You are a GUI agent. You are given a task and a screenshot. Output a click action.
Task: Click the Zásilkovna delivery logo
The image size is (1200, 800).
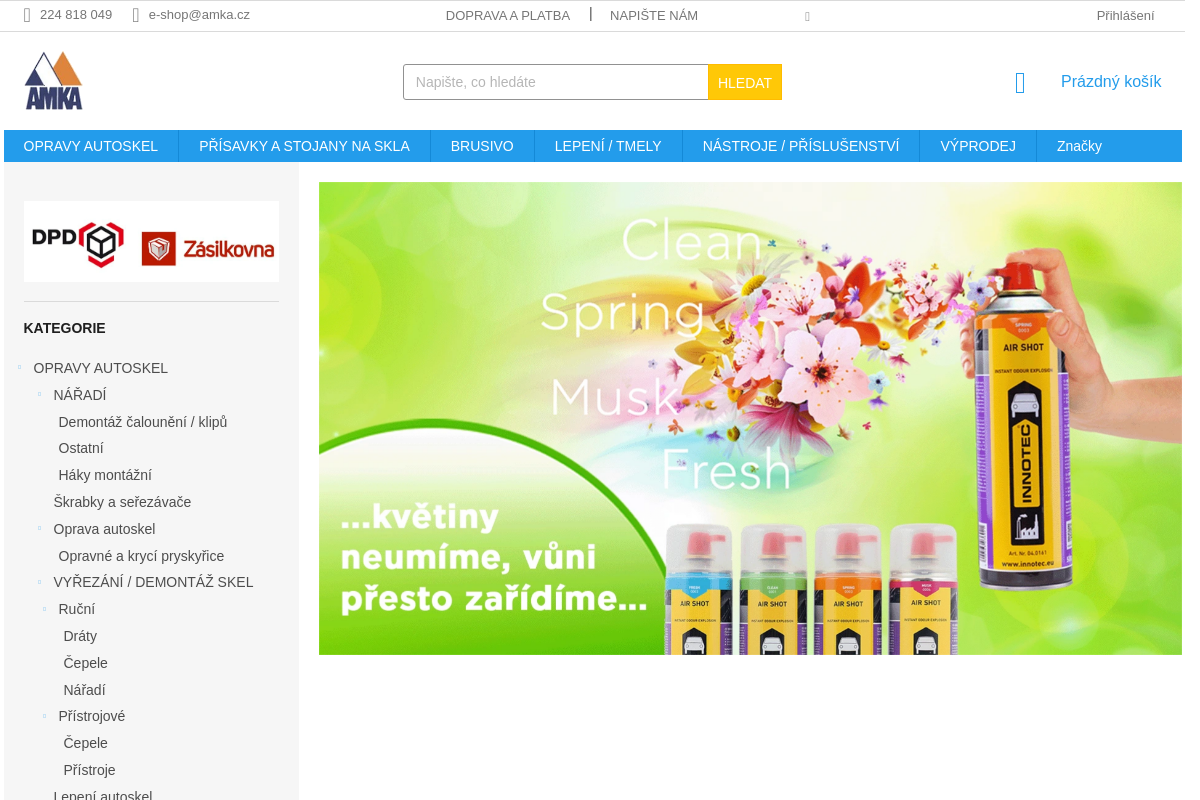coord(210,246)
